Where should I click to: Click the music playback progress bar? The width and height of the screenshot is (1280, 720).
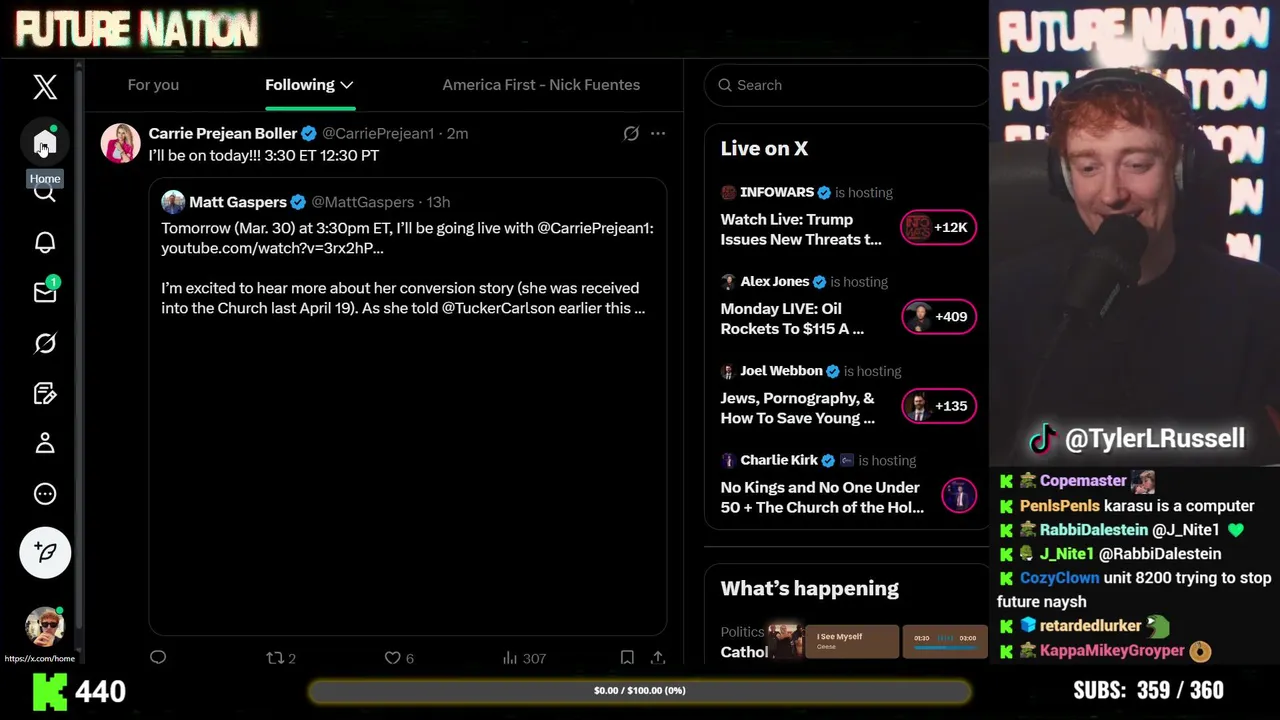pos(945,647)
